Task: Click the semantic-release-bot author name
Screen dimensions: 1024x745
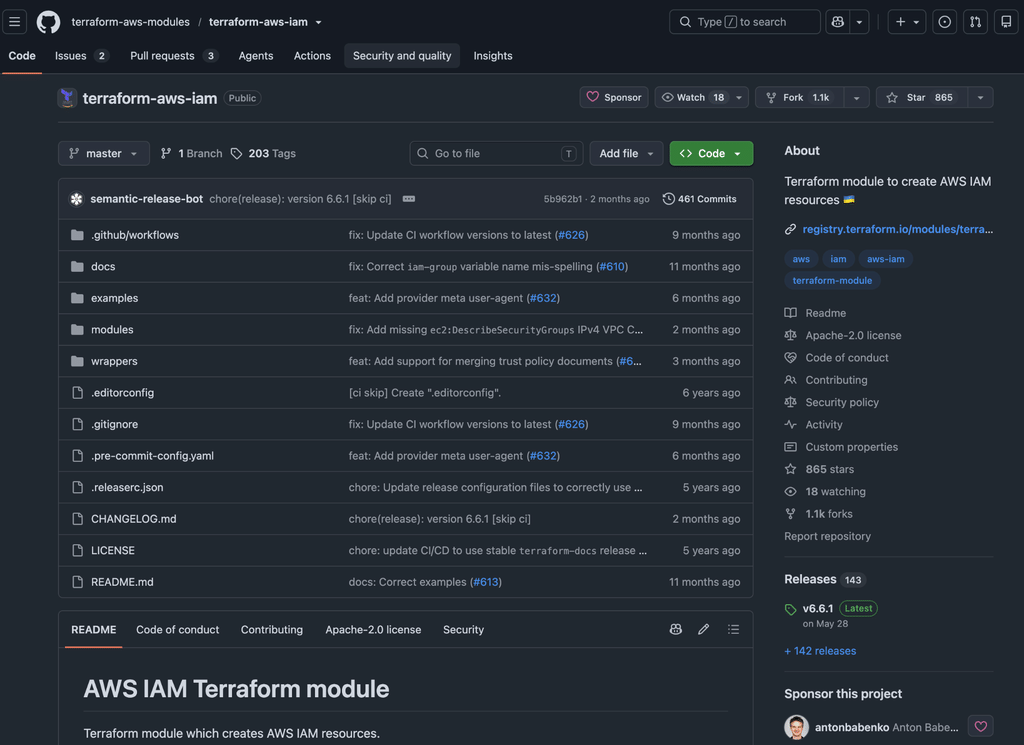Action: tap(146, 198)
